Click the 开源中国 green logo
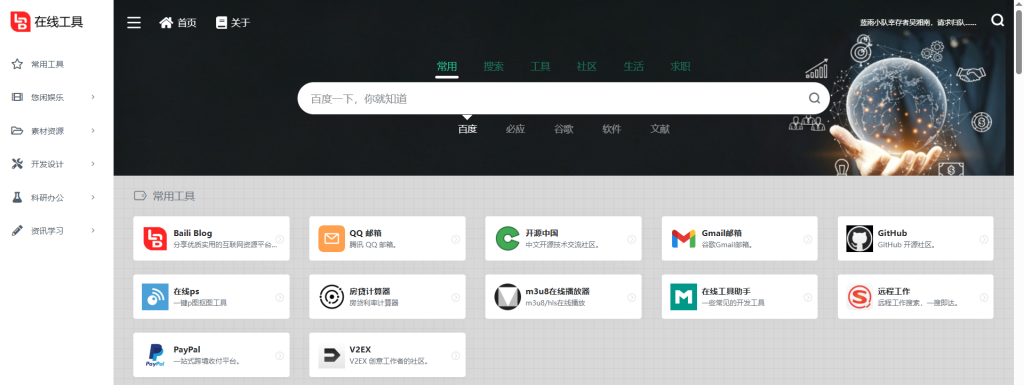The width and height of the screenshot is (1024, 385). 507,239
